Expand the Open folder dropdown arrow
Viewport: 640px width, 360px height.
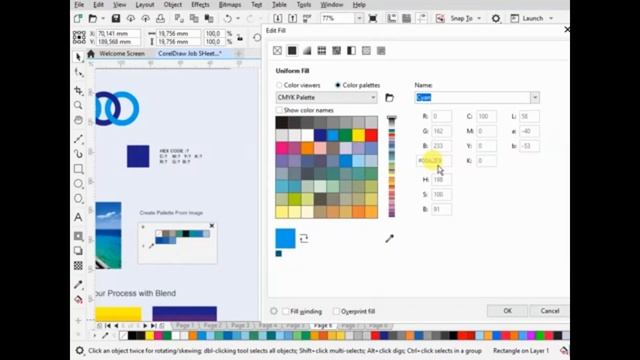pyautogui.click(x=103, y=18)
